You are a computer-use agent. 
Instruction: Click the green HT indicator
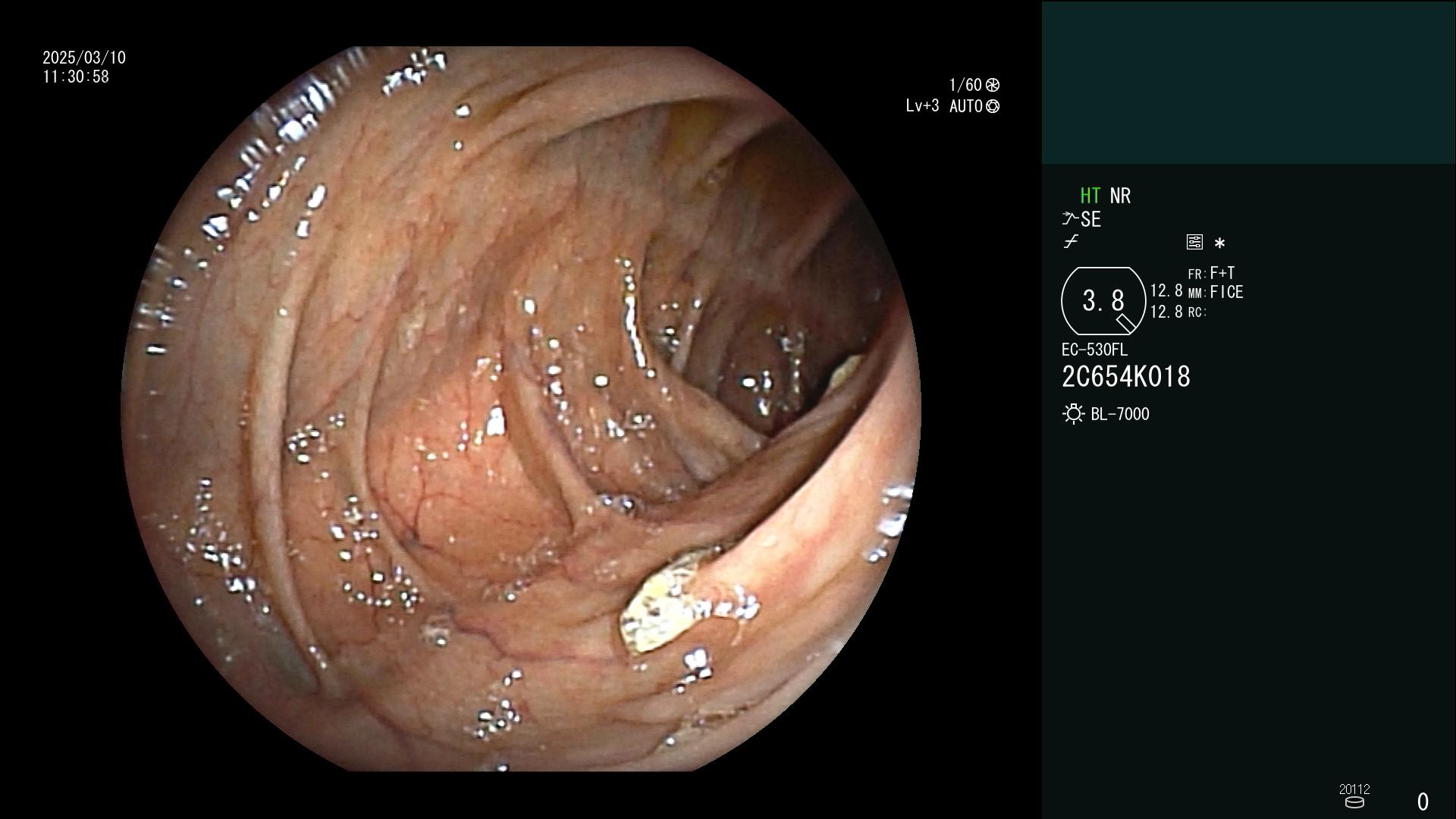click(1090, 196)
